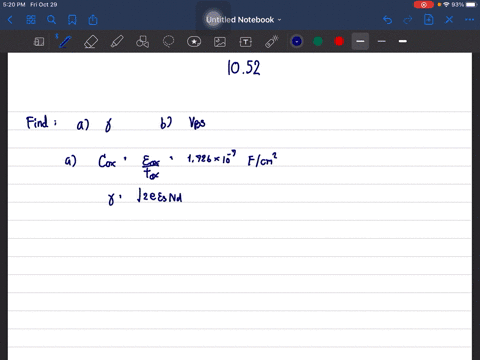The image size is (480, 360).
Task: Open the Elements sticker tool
Action: [x=194, y=42]
